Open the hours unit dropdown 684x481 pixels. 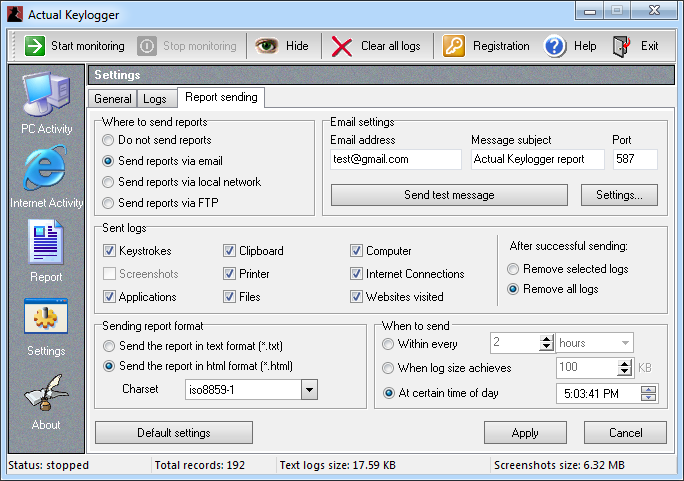tap(625, 343)
